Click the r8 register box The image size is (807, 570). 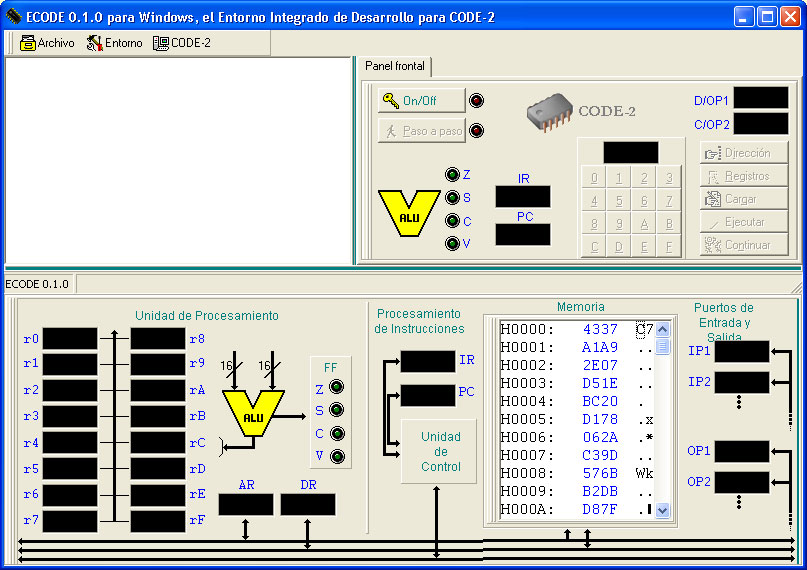tap(157, 339)
